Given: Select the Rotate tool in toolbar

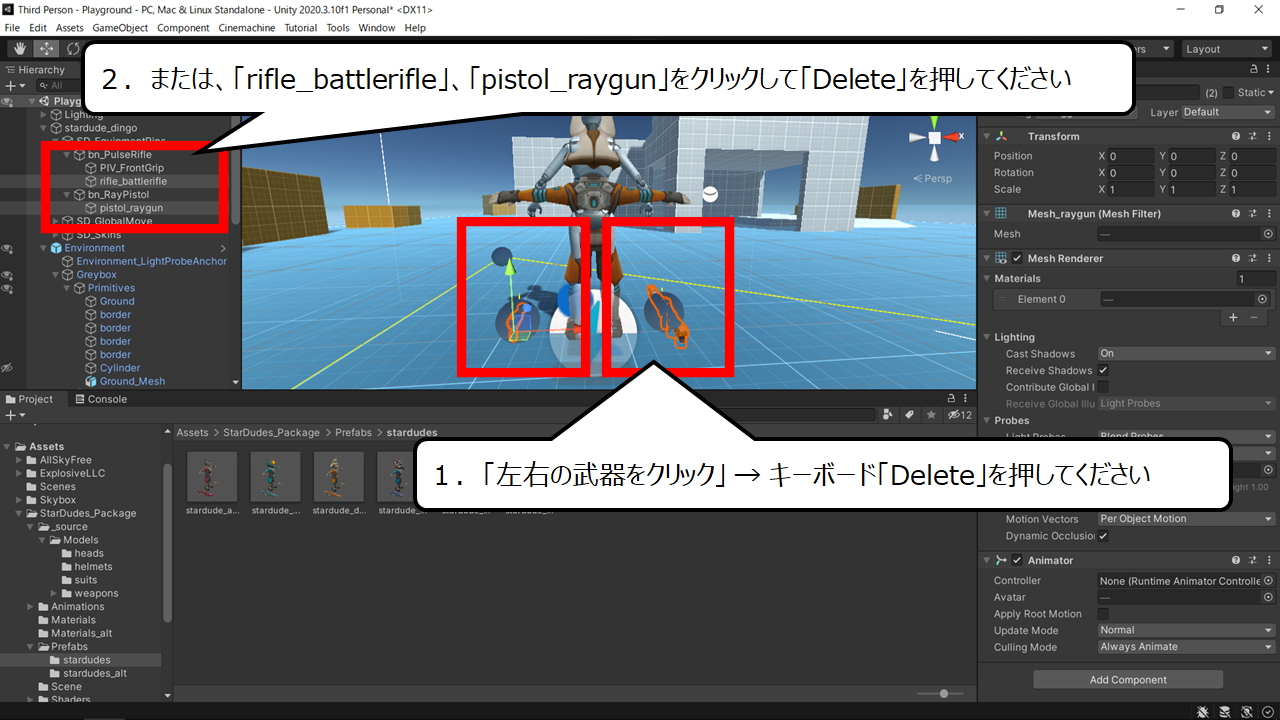Looking at the screenshot, I should (73, 49).
